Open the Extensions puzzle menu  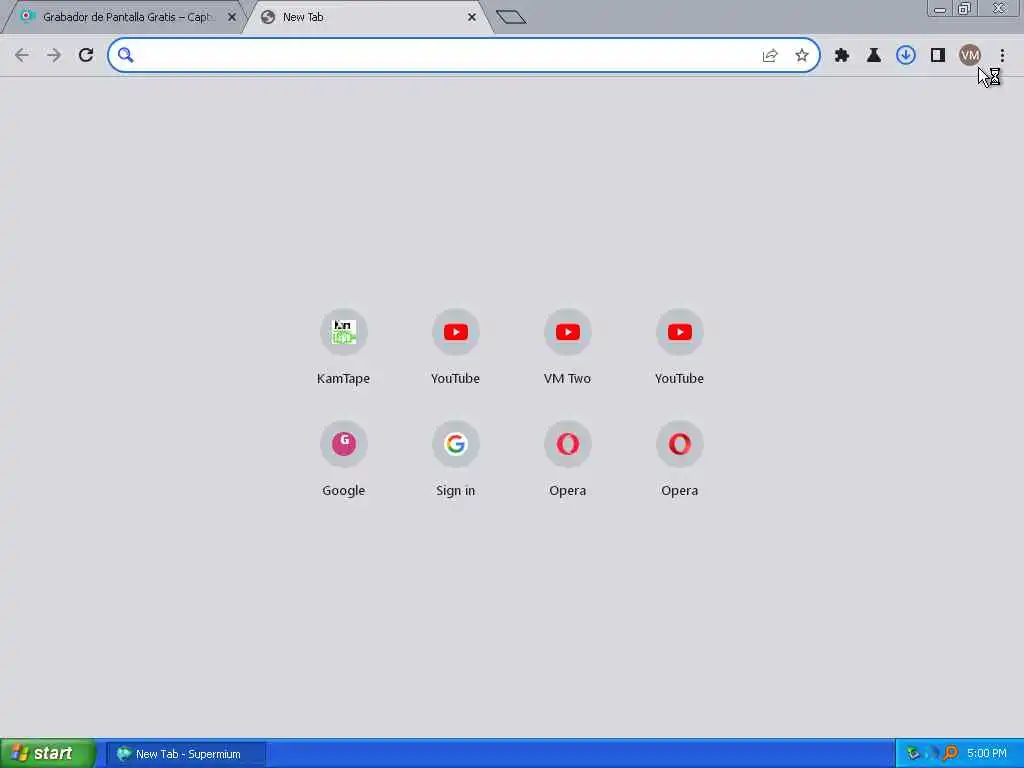(842, 56)
